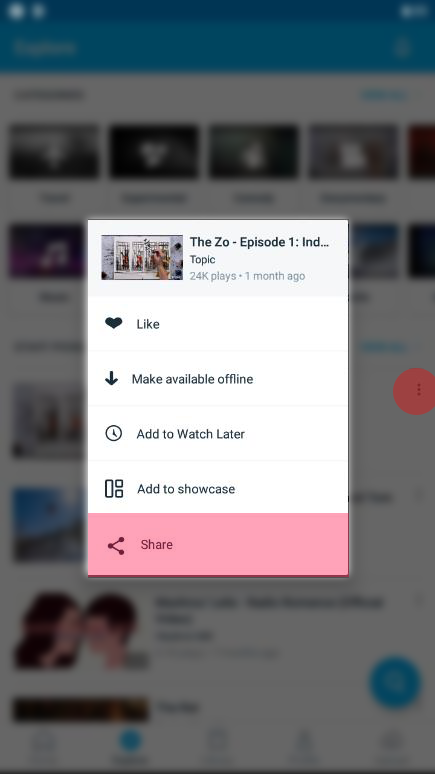Click the title The Zo - Episode 1
435x774 pixels.
pos(259,242)
